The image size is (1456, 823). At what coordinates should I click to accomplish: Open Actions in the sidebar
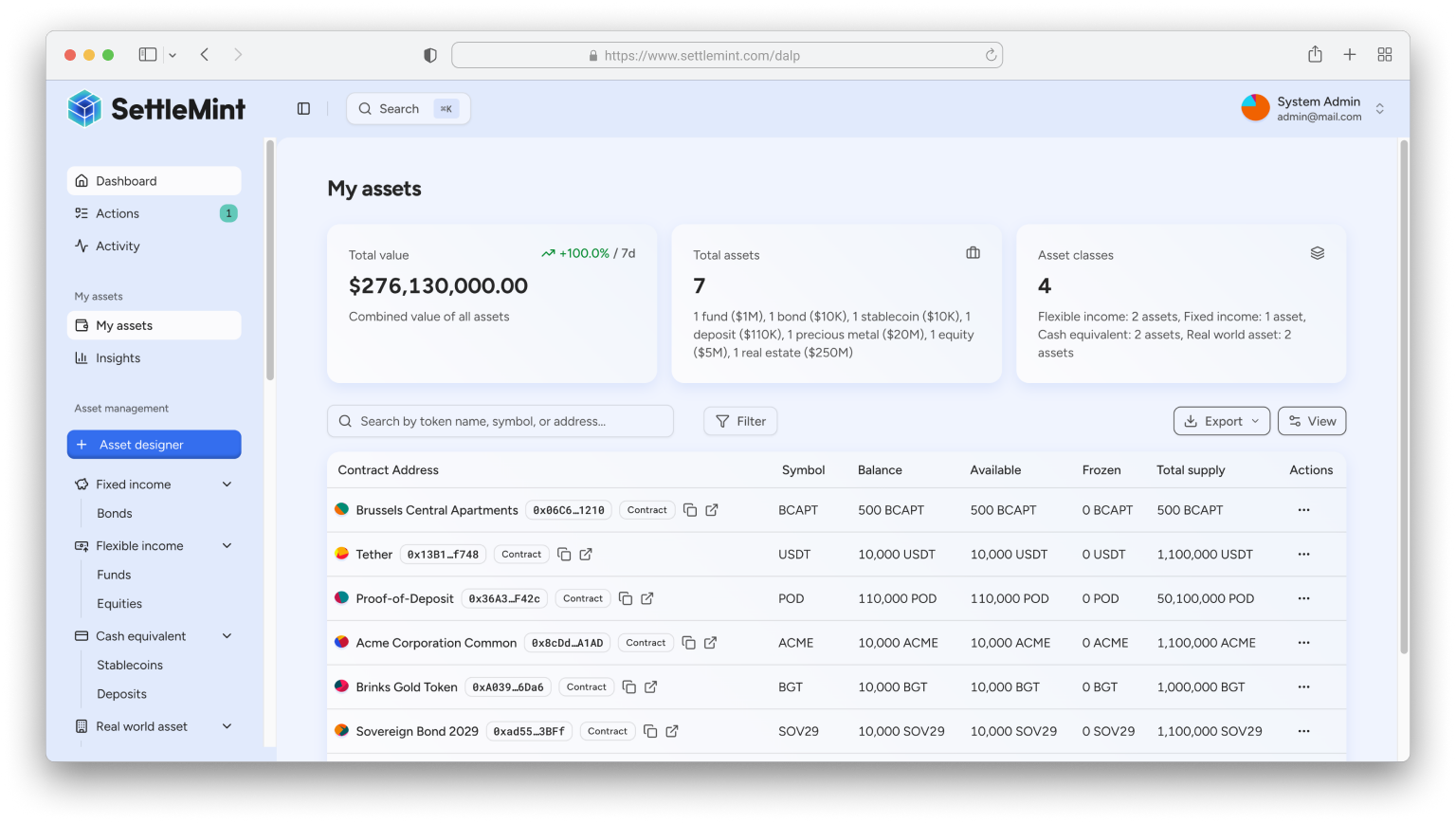coord(118,214)
